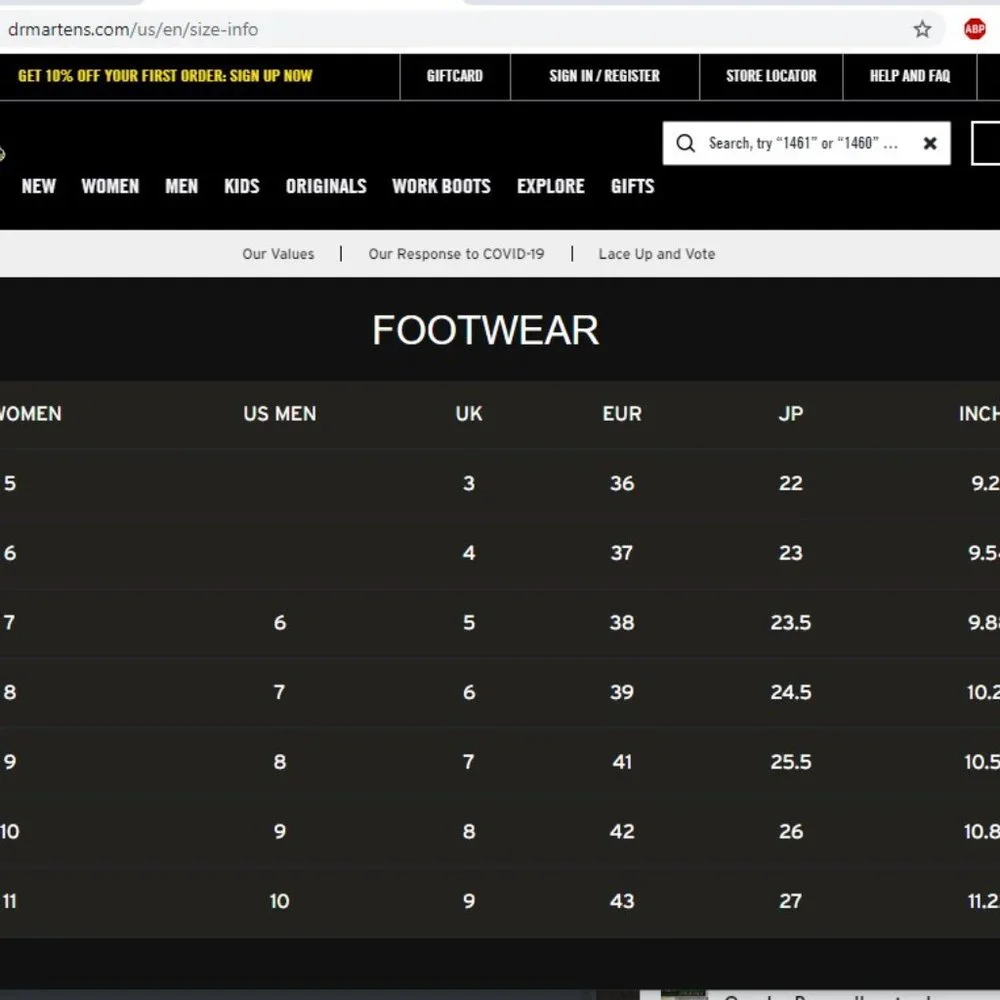Select EUR size 36 cell

622,483
